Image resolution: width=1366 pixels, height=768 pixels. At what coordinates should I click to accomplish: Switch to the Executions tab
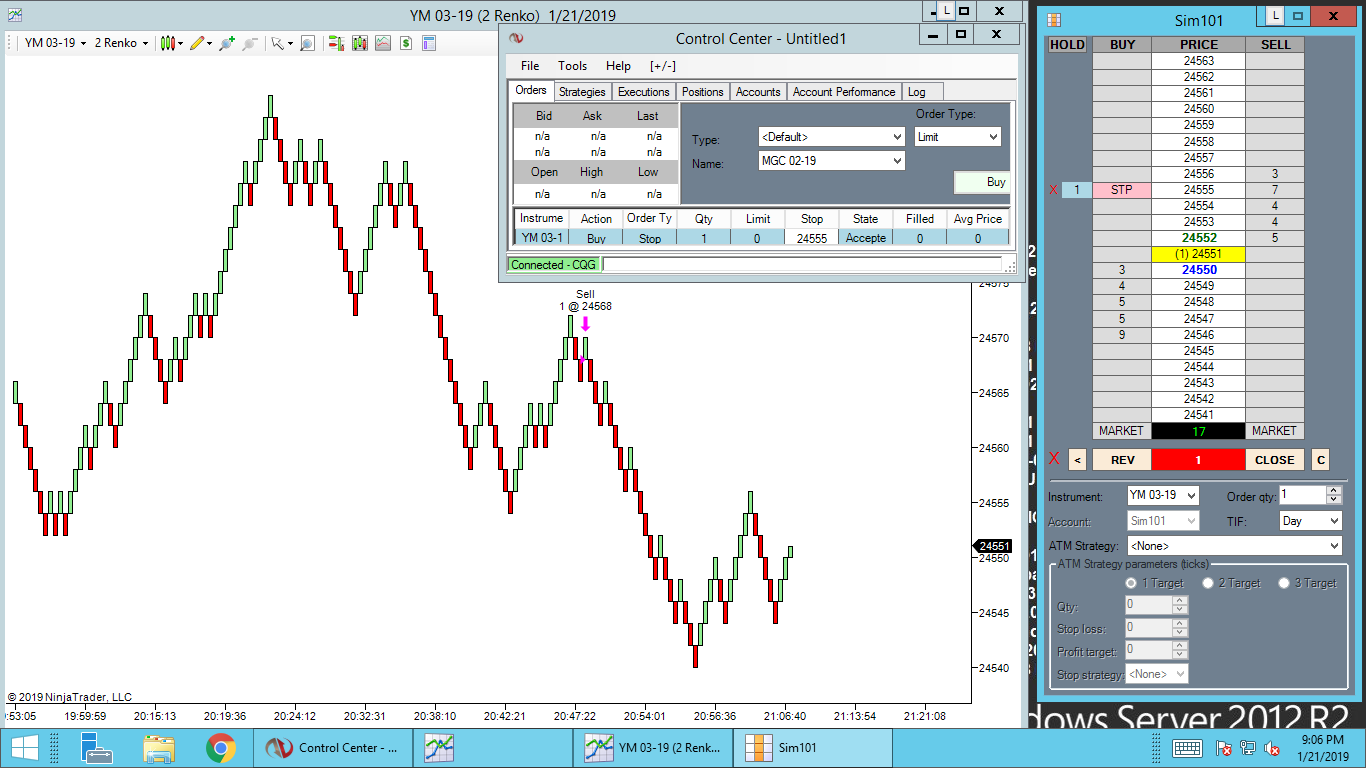(644, 92)
